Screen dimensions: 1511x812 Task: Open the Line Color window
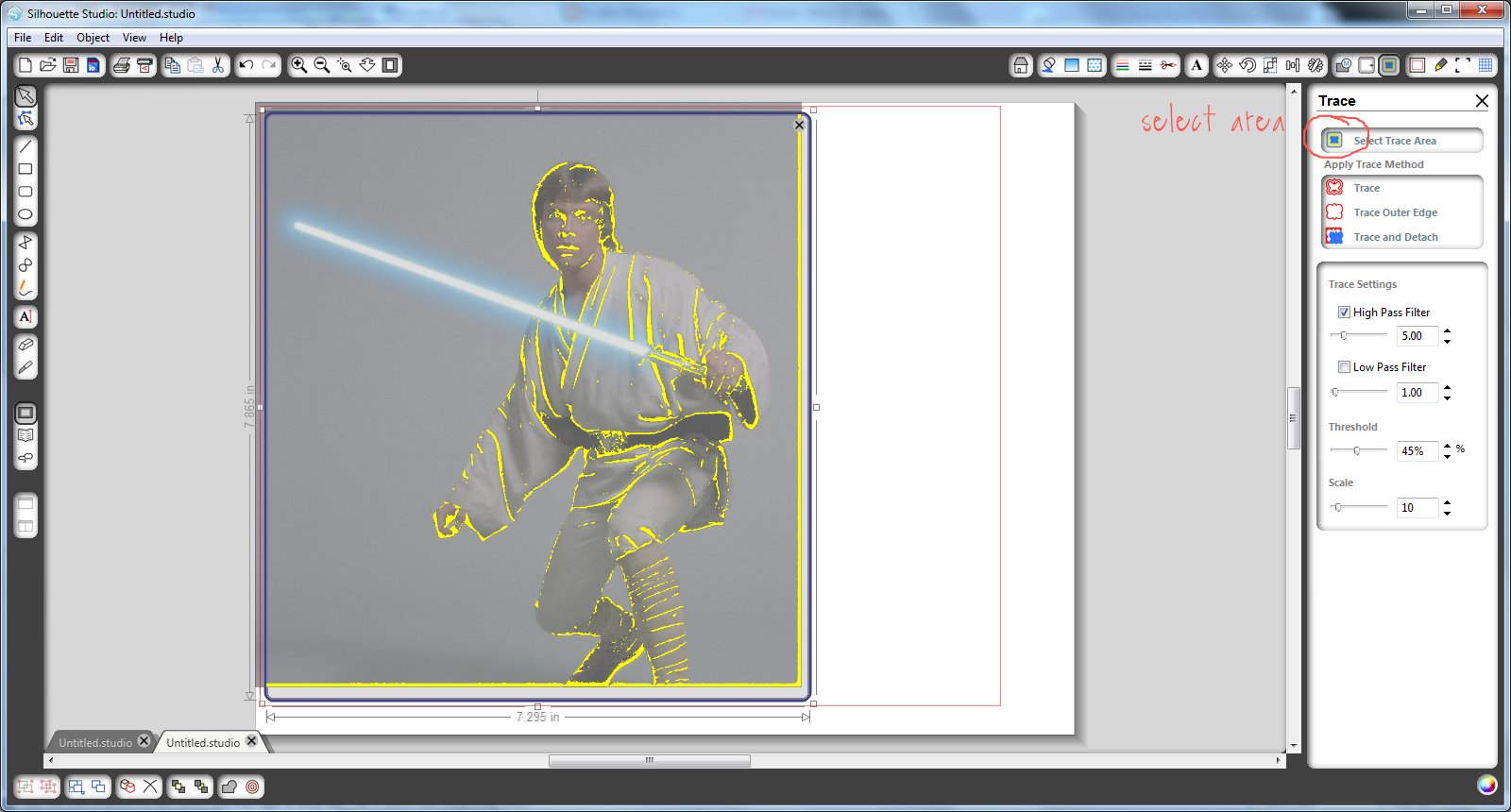1123,65
